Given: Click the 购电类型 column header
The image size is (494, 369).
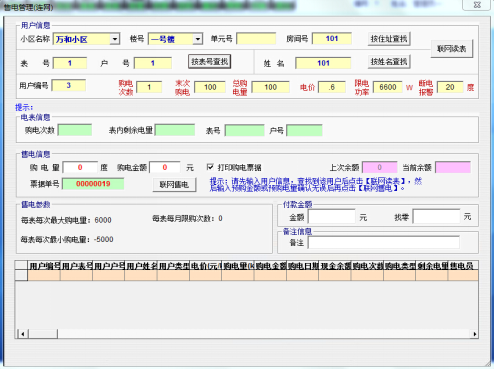Looking at the screenshot, I should 400,266.
